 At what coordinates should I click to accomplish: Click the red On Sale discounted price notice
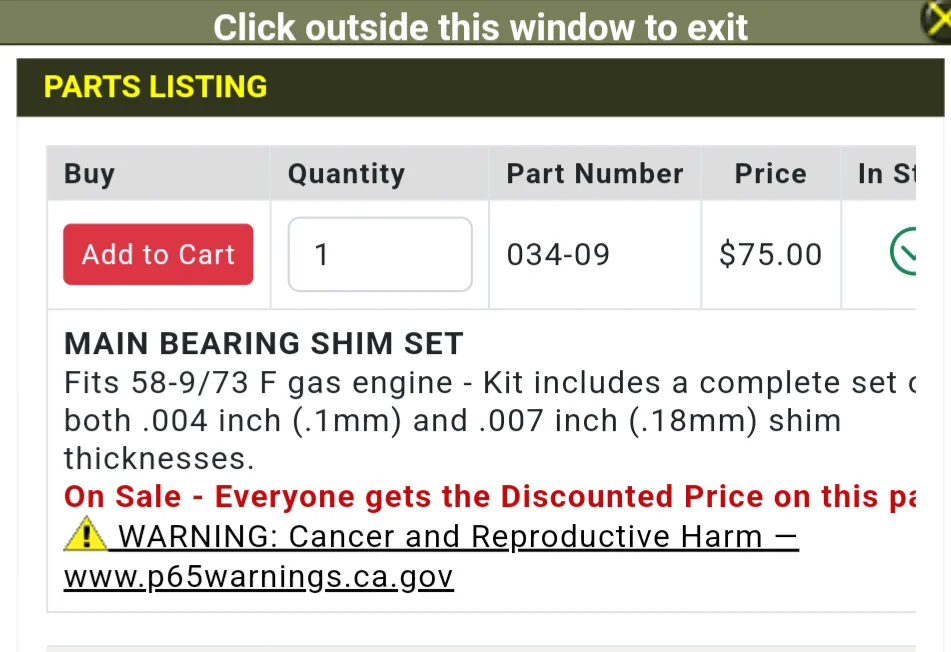point(489,496)
